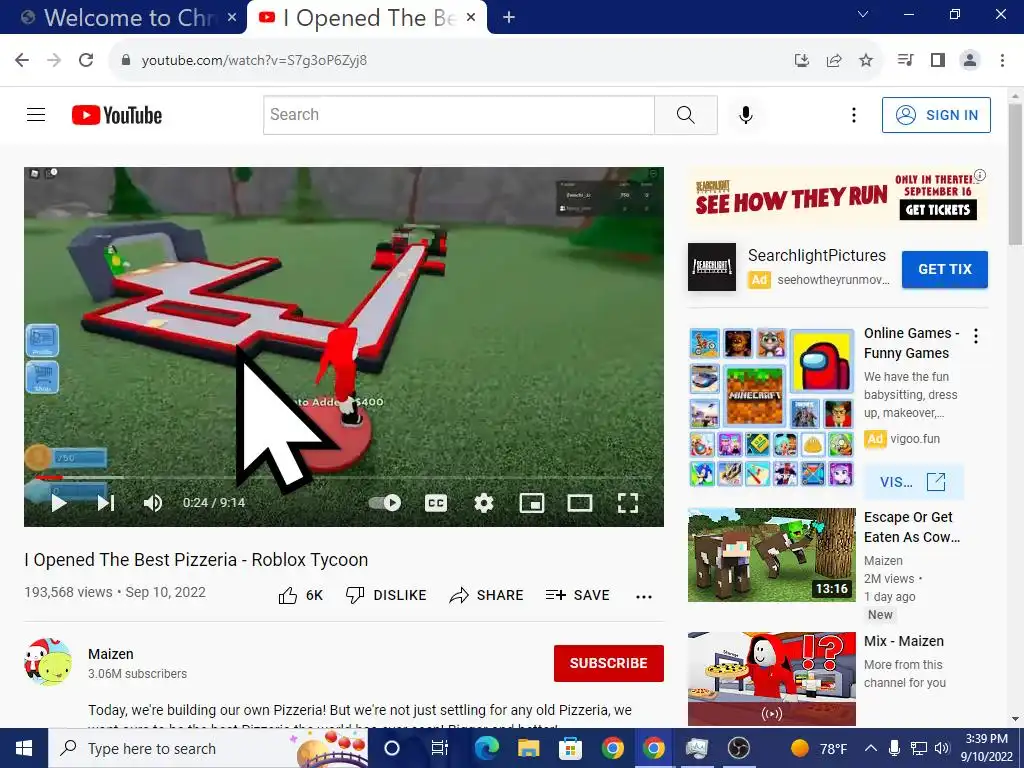Open more actions ellipsis under video
The image size is (1024, 768).
point(644,596)
